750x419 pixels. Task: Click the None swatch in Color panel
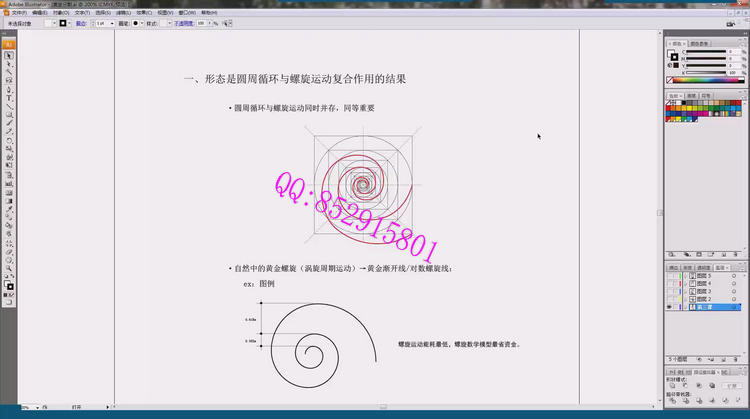[671, 81]
